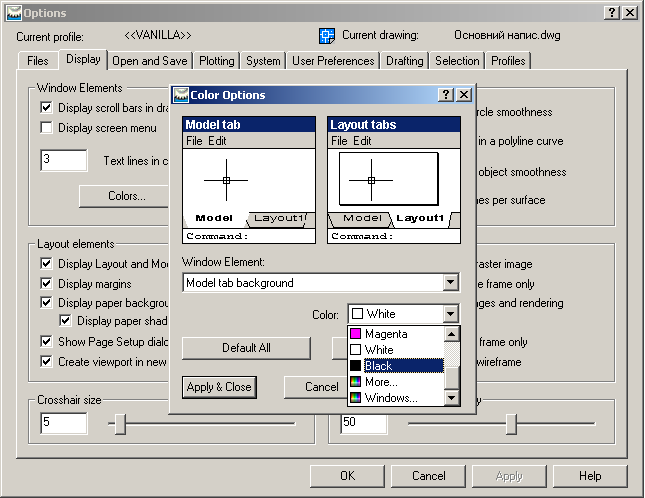This screenshot has width=645, height=498.
Task: Click the Model tab preview drawing area
Action: (249, 180)
